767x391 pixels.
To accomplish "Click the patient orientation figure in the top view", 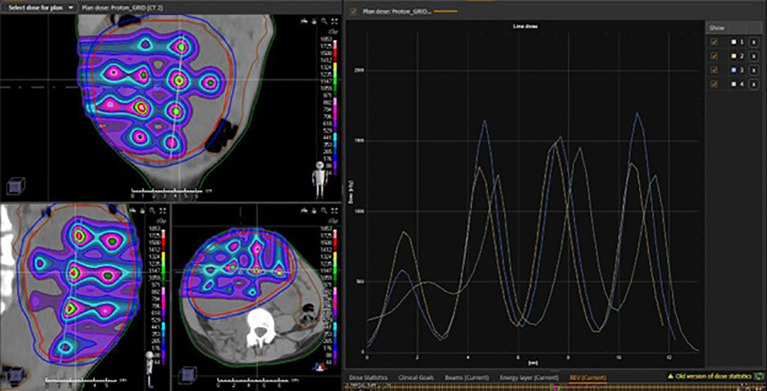I will 320,180.
